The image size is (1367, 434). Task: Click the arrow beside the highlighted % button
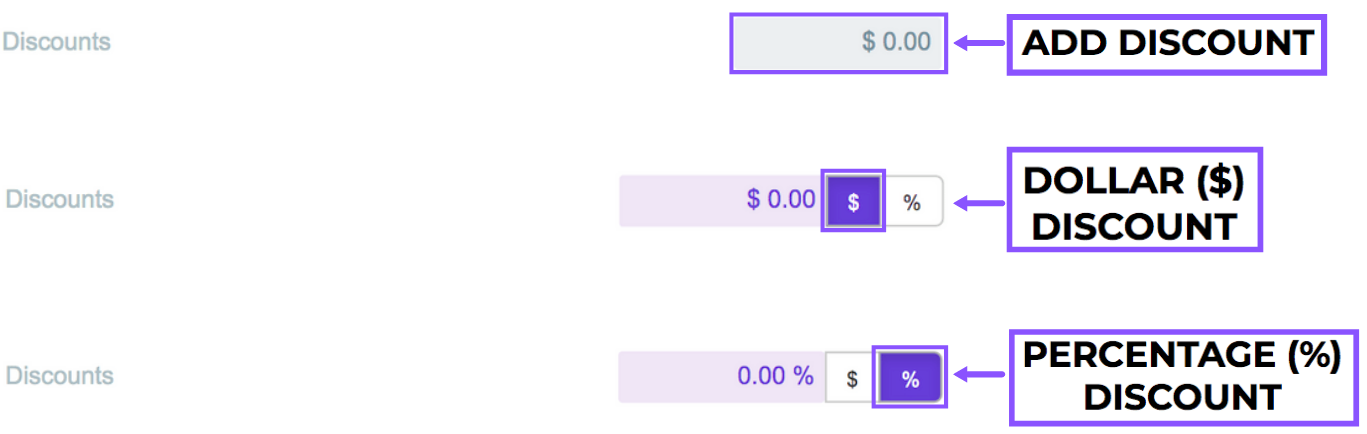click(977, 376)
